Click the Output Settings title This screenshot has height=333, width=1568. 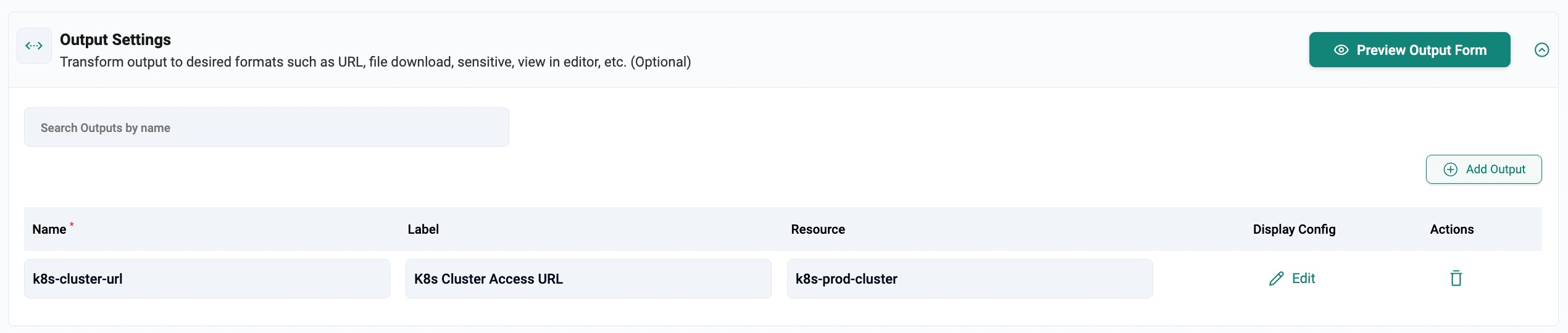(115, 39)
